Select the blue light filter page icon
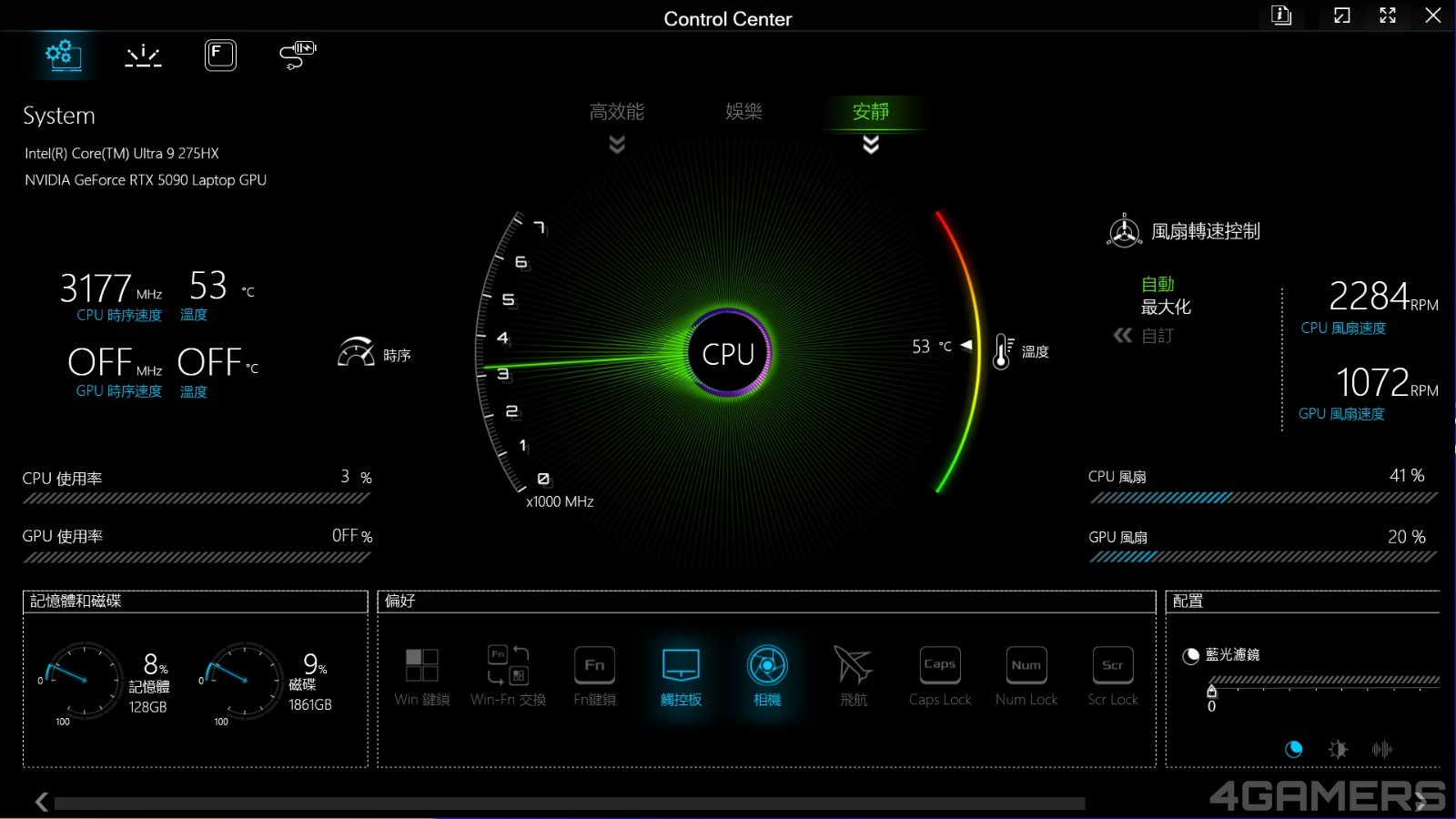Image resolution: width=1456 pixels, height=819 pixels. (x=1293, y=750)
